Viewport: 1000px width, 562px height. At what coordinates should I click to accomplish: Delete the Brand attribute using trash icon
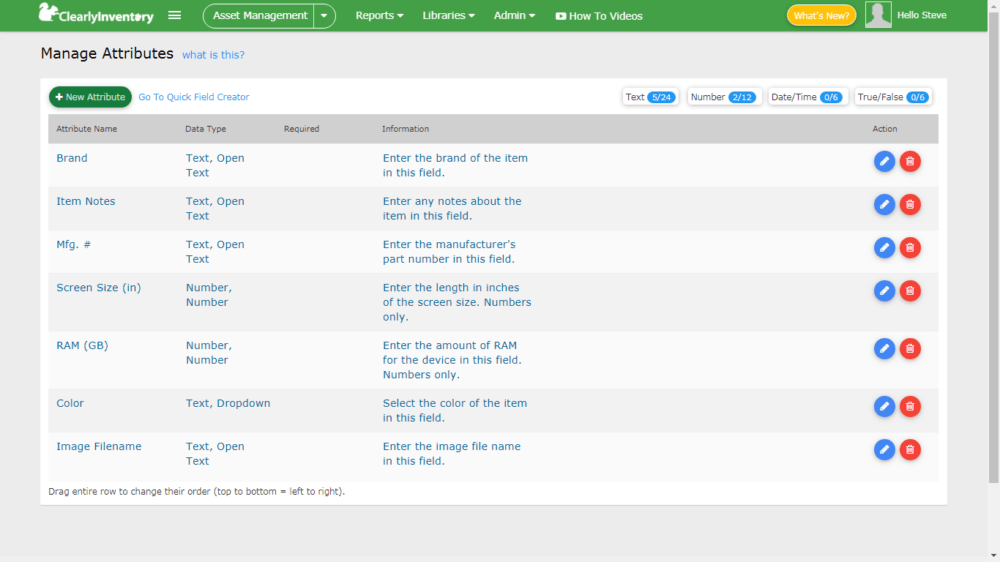[910, 161]
